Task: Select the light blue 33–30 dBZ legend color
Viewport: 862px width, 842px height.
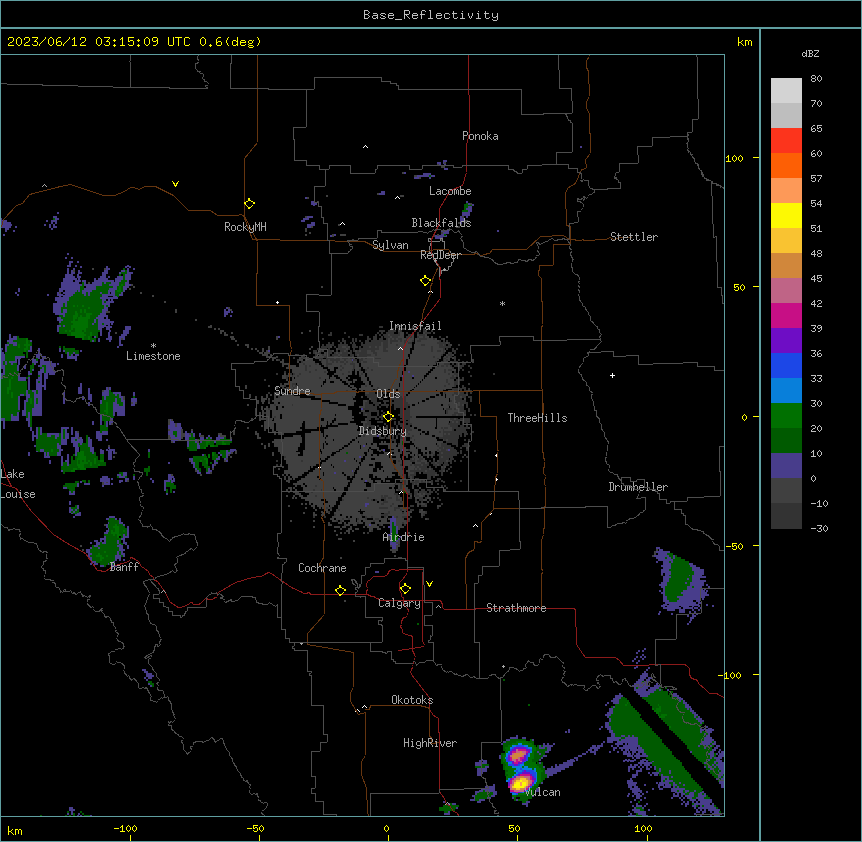Action: [786, 391]
